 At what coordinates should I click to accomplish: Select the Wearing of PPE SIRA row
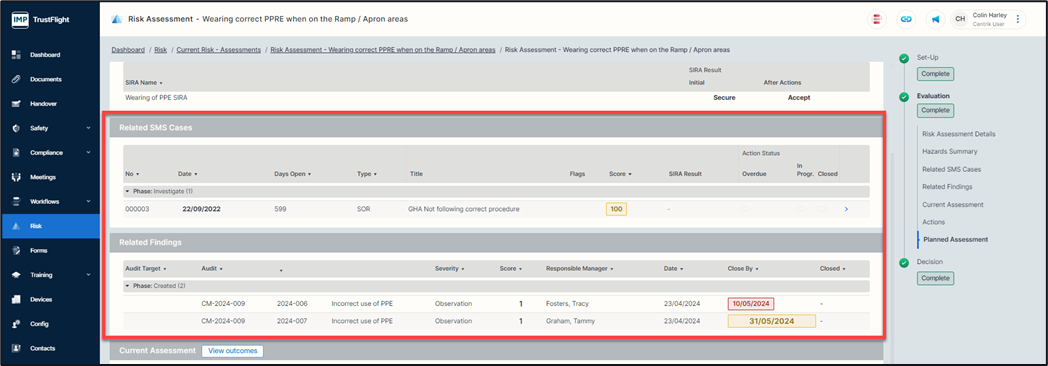coord(497,98)
